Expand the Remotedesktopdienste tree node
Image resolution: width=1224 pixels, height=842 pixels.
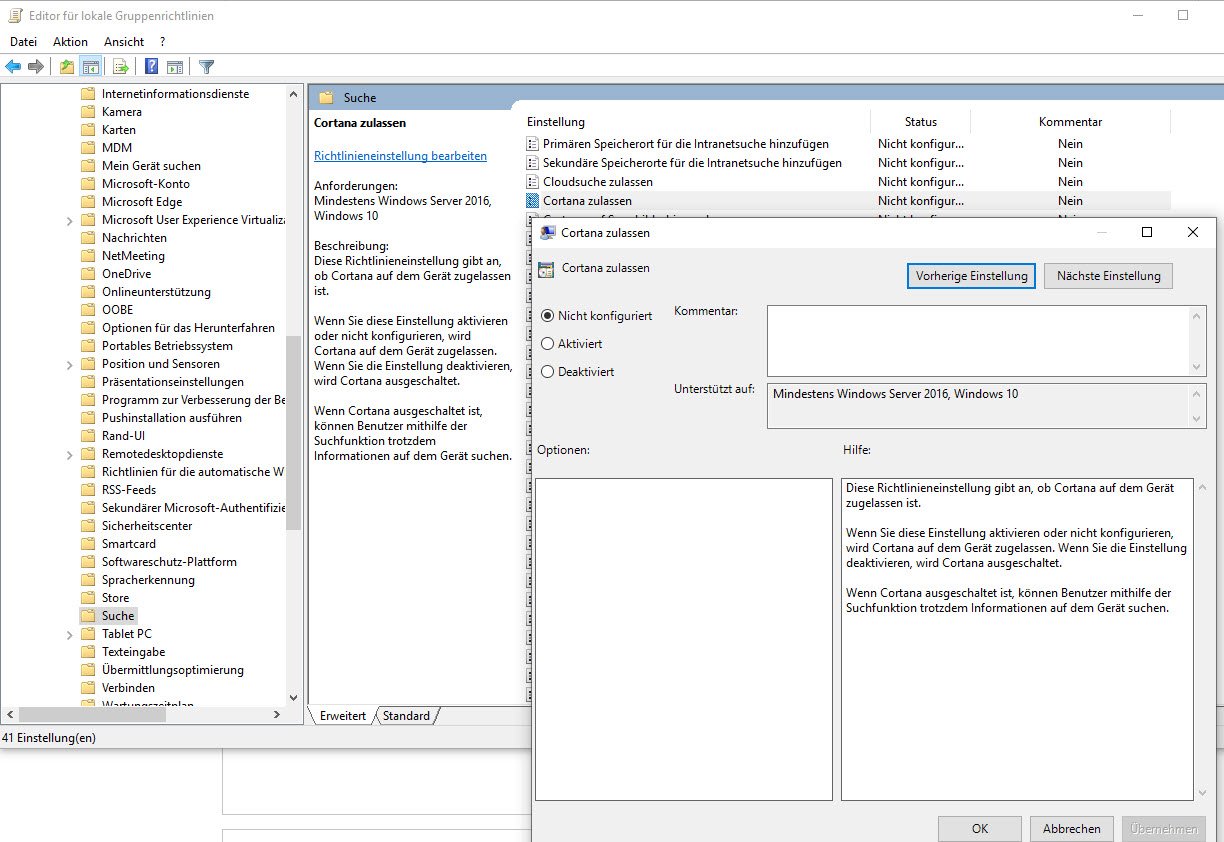69,454
